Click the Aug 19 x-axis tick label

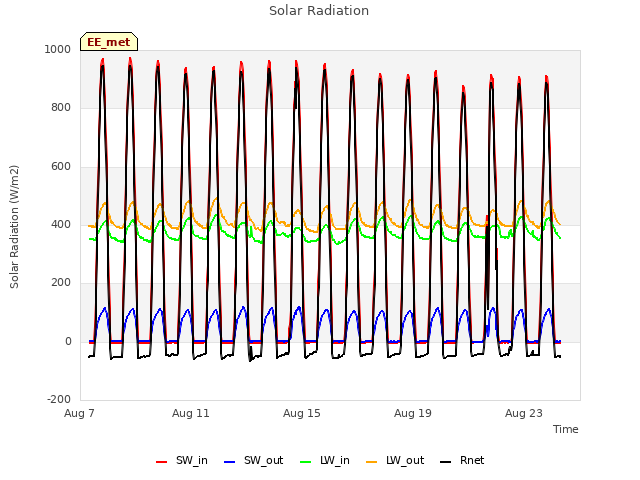[413, 413]
